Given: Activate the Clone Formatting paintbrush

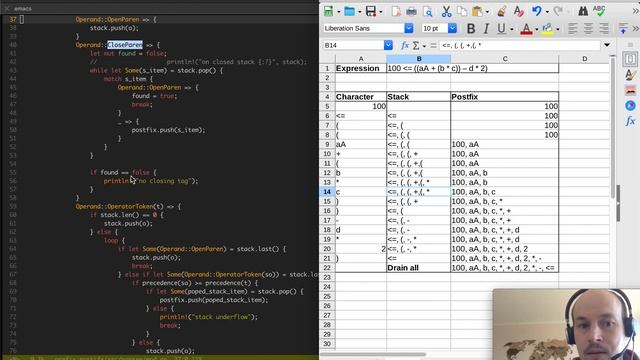Looking at the screenshot, I should (x=502, y=11).
